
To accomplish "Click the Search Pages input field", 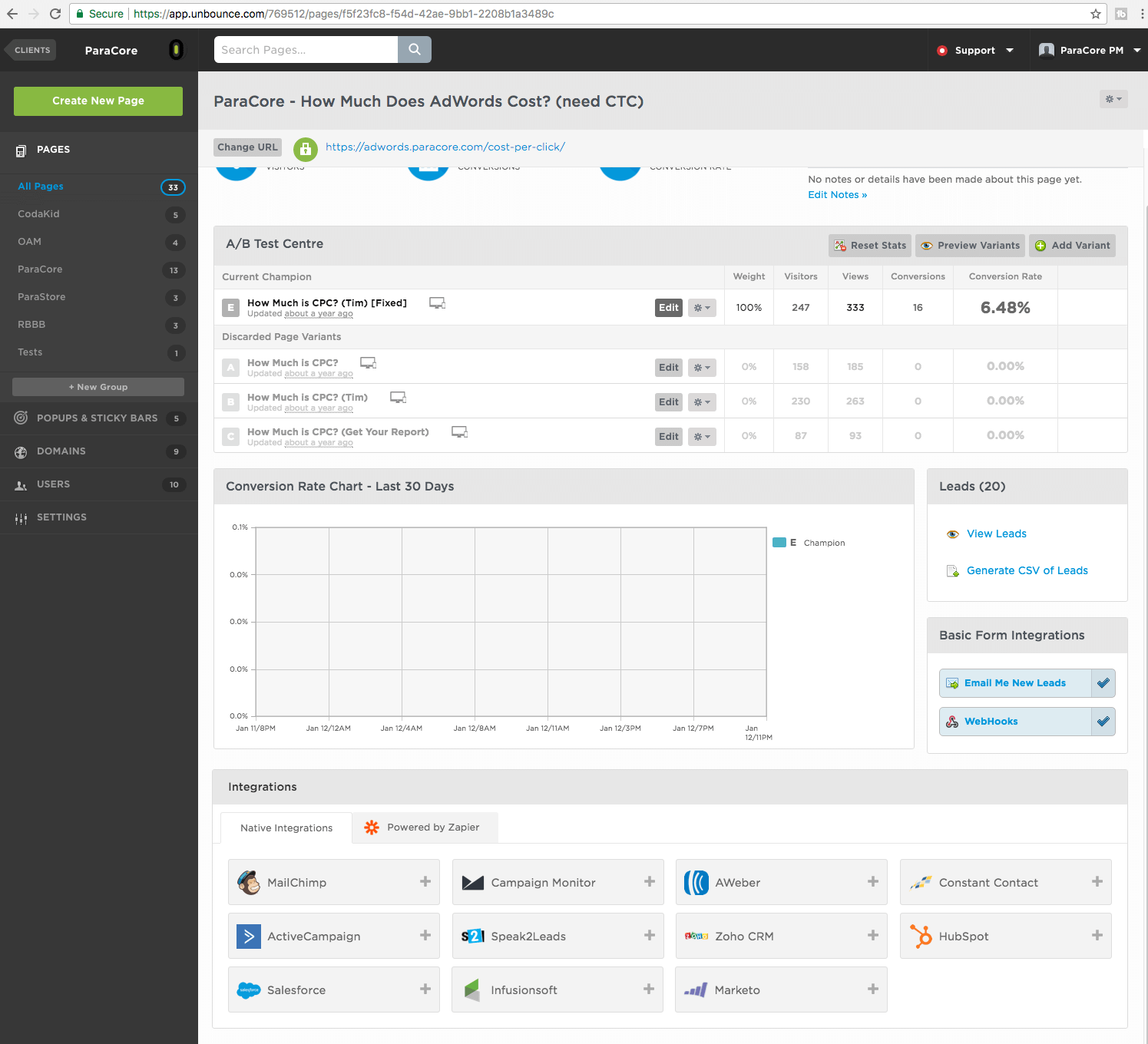I will tap(306, 50).
